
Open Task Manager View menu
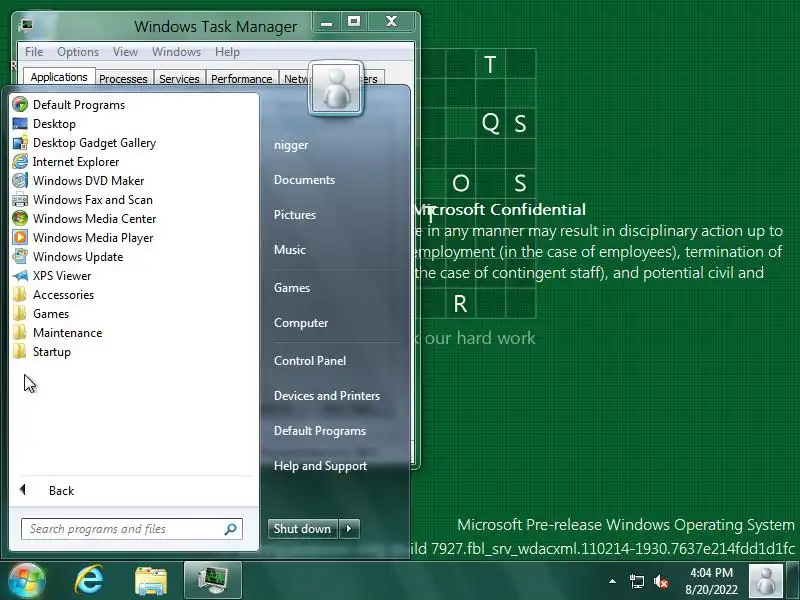click(x=126, y=52)
